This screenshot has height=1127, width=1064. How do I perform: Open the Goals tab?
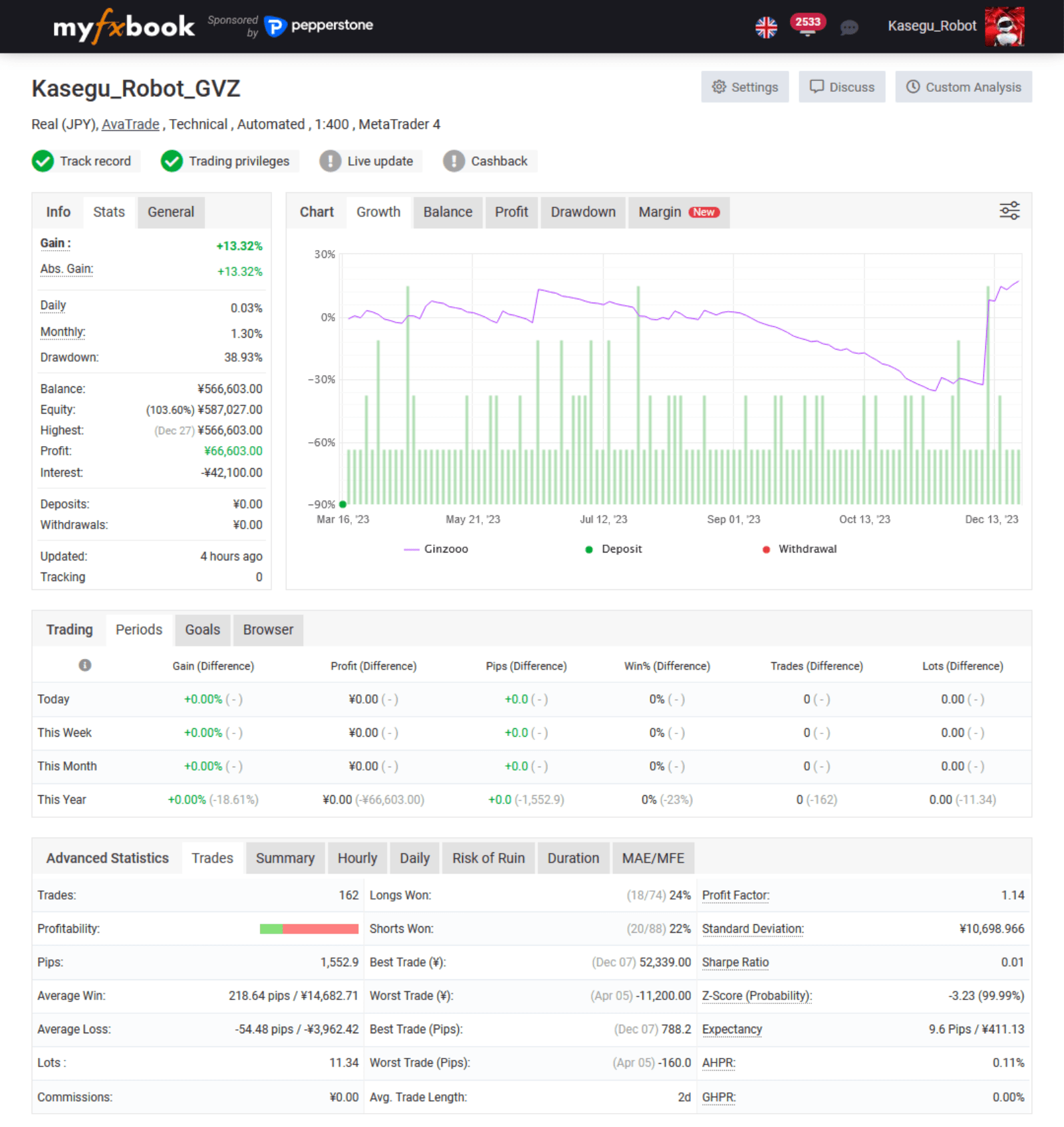click(x=203, y=630)
